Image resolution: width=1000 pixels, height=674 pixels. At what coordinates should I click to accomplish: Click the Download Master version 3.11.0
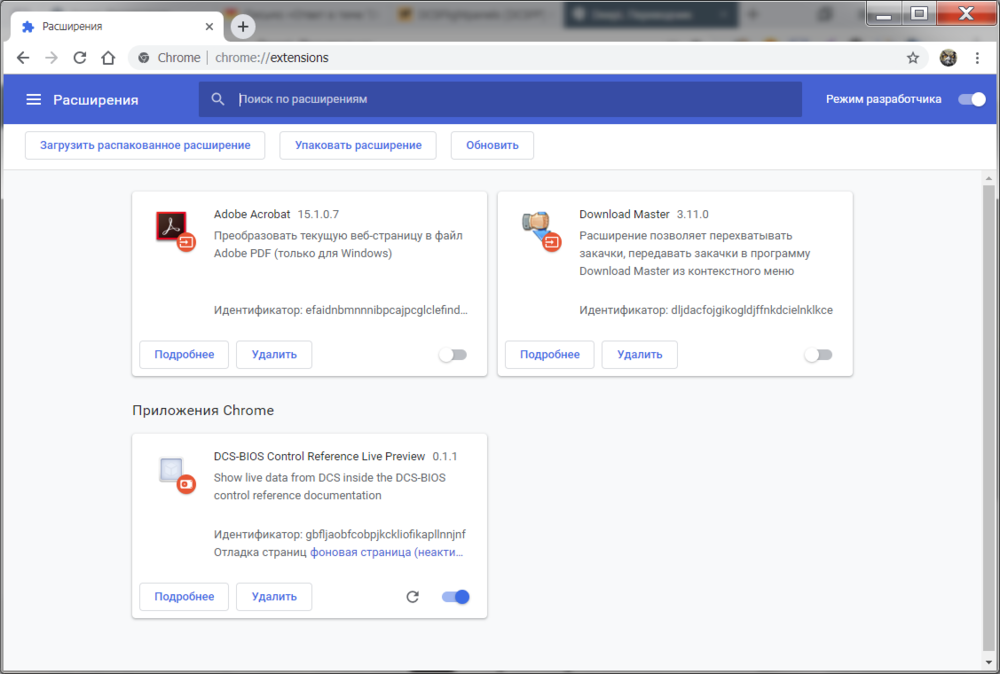(693, 214)
